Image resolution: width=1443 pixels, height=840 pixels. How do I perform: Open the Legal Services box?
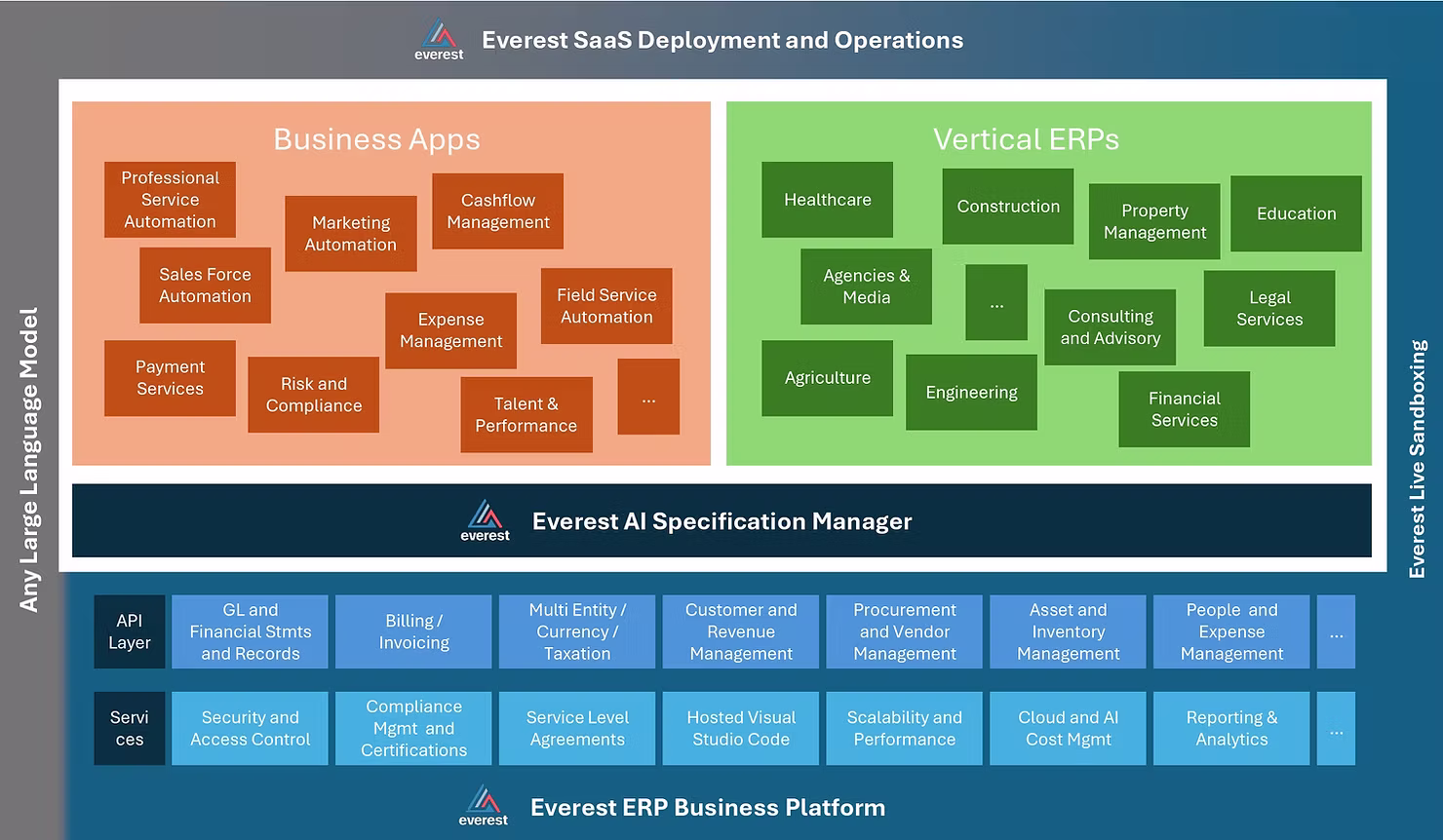coord(1269,308)
